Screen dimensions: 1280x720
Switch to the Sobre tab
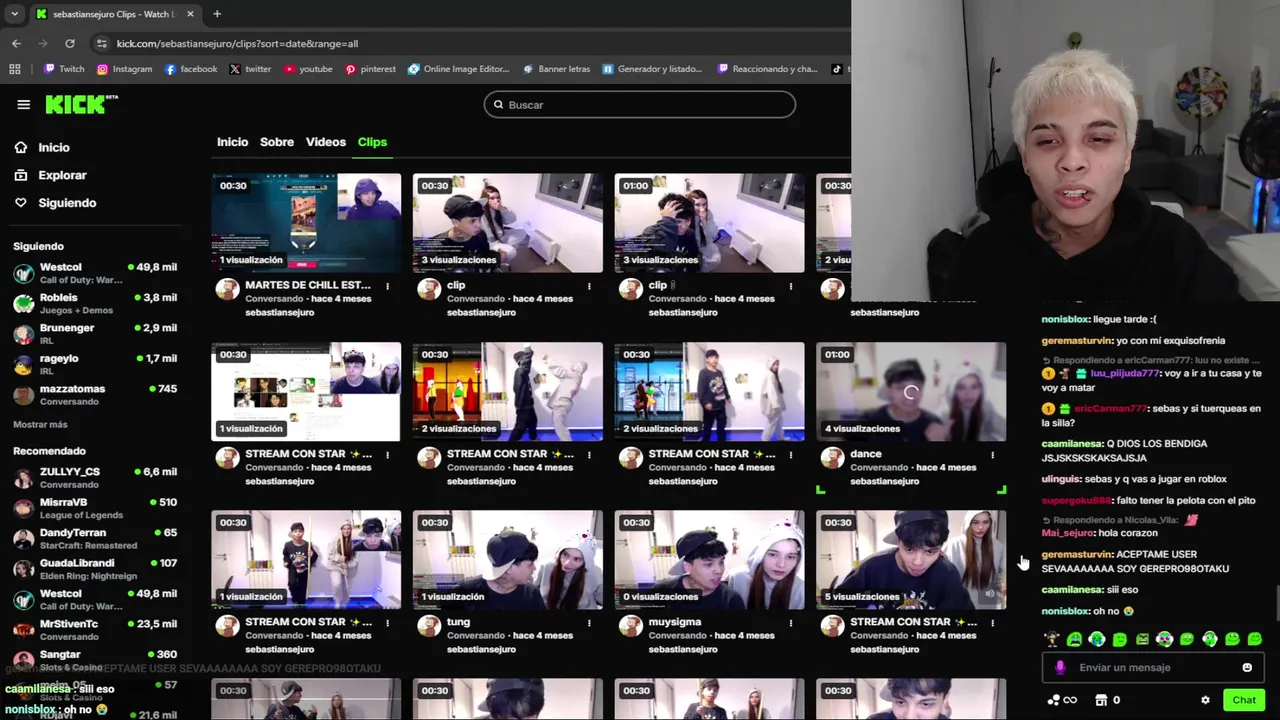(x=277, y=142)
